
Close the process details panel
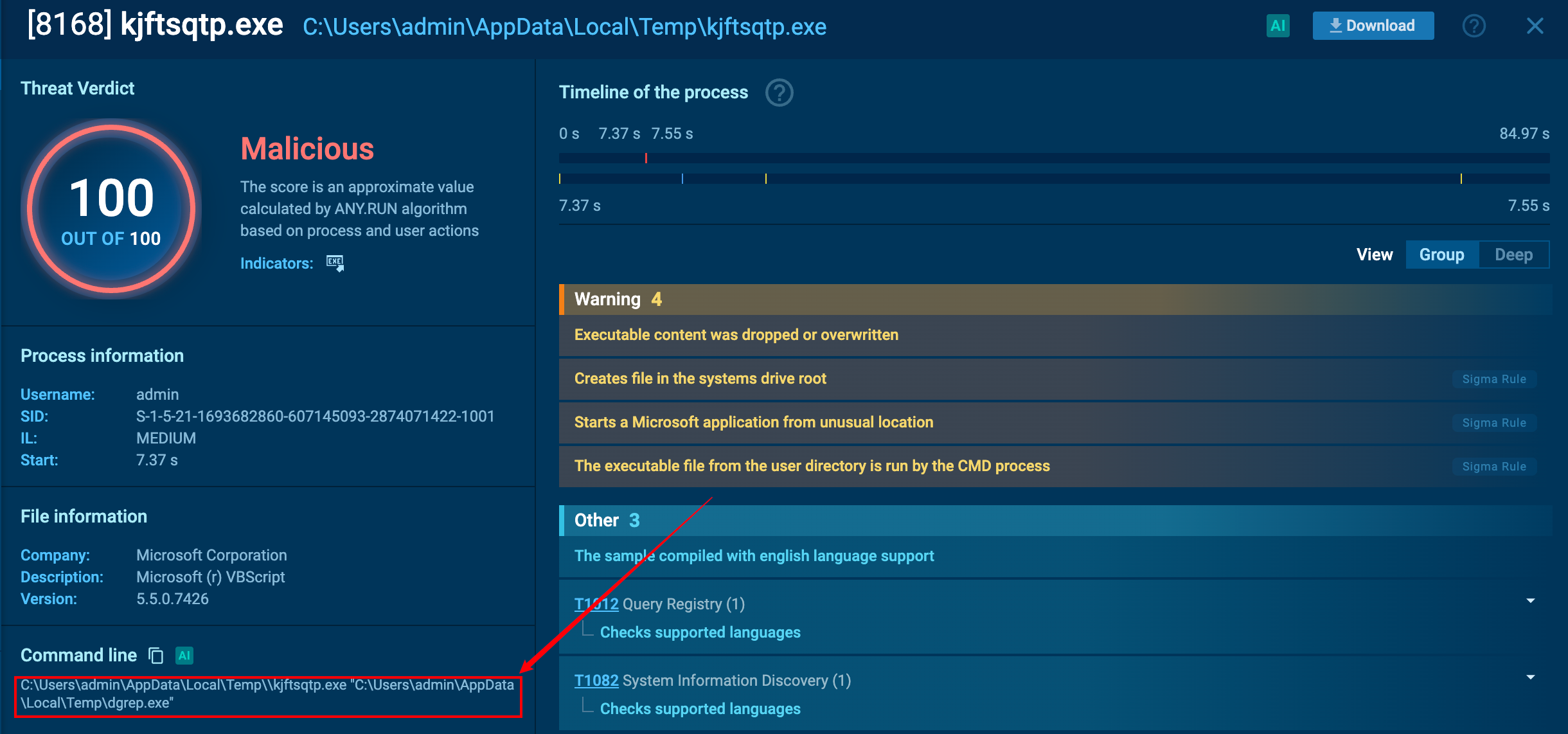point(1535,26)
